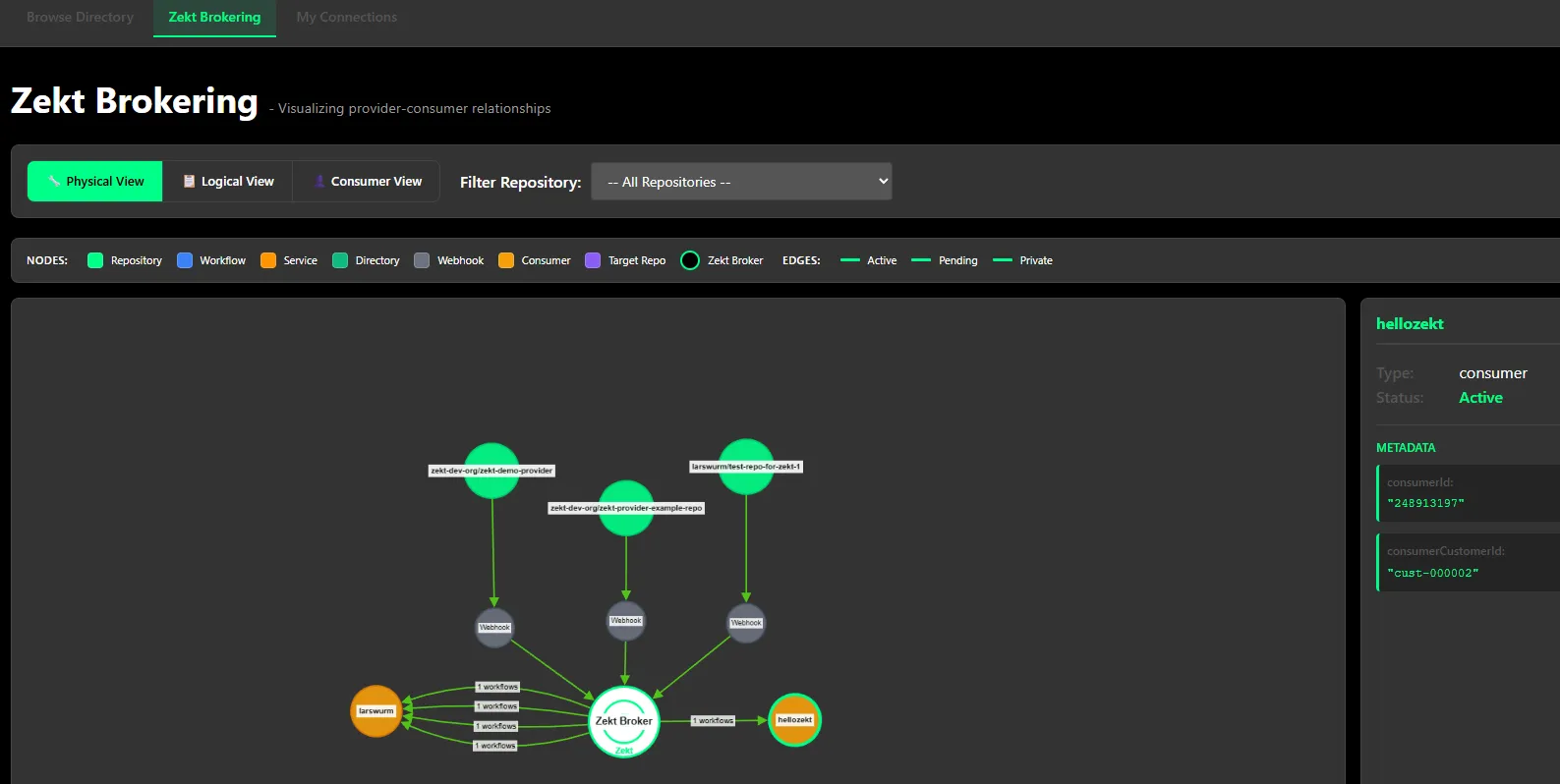The image size is (1560, 784).
Task: Switch to Logical View
Action: coord(228,182)
